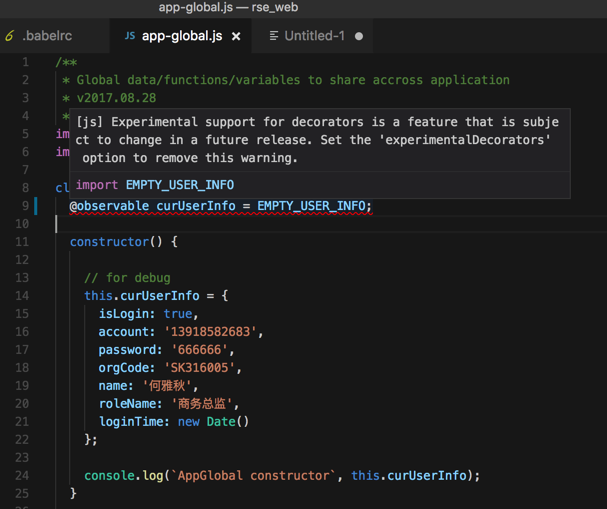The height and width of the screenshot is (509, 607).
Task: Open the Untitled-1 tab
Action: click(314, 36)
